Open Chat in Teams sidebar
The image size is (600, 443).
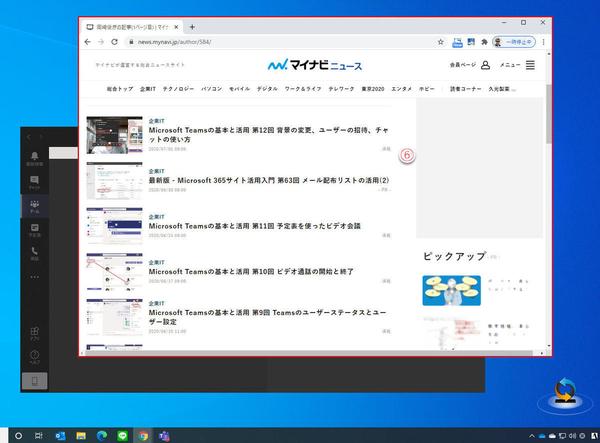tap(34, 182)
